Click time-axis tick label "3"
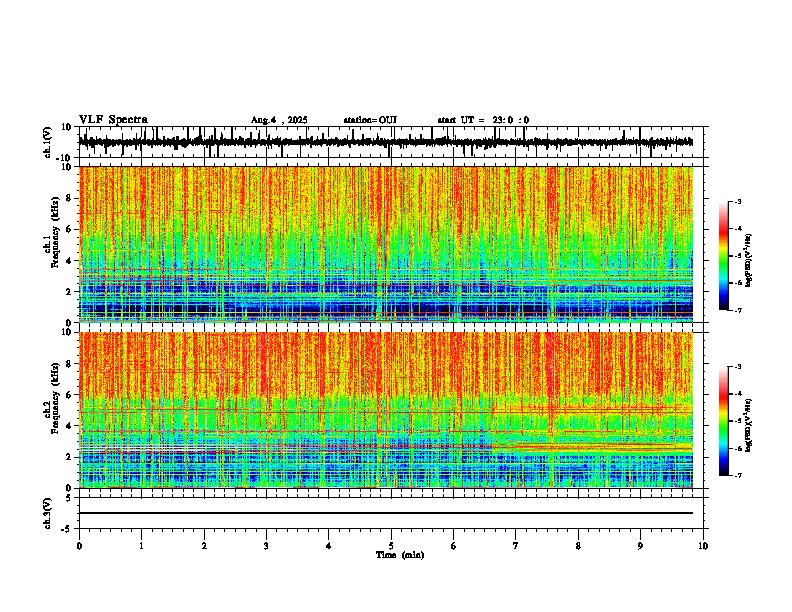 pos(266,546)
